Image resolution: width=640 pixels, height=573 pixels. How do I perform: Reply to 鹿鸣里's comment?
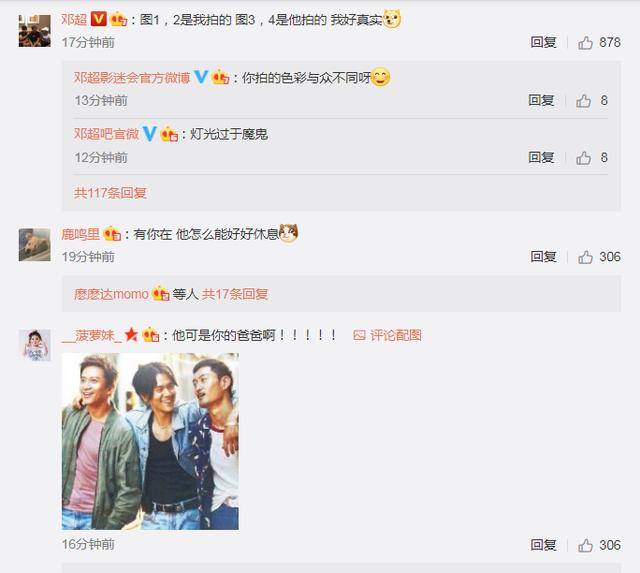point(543,257)
